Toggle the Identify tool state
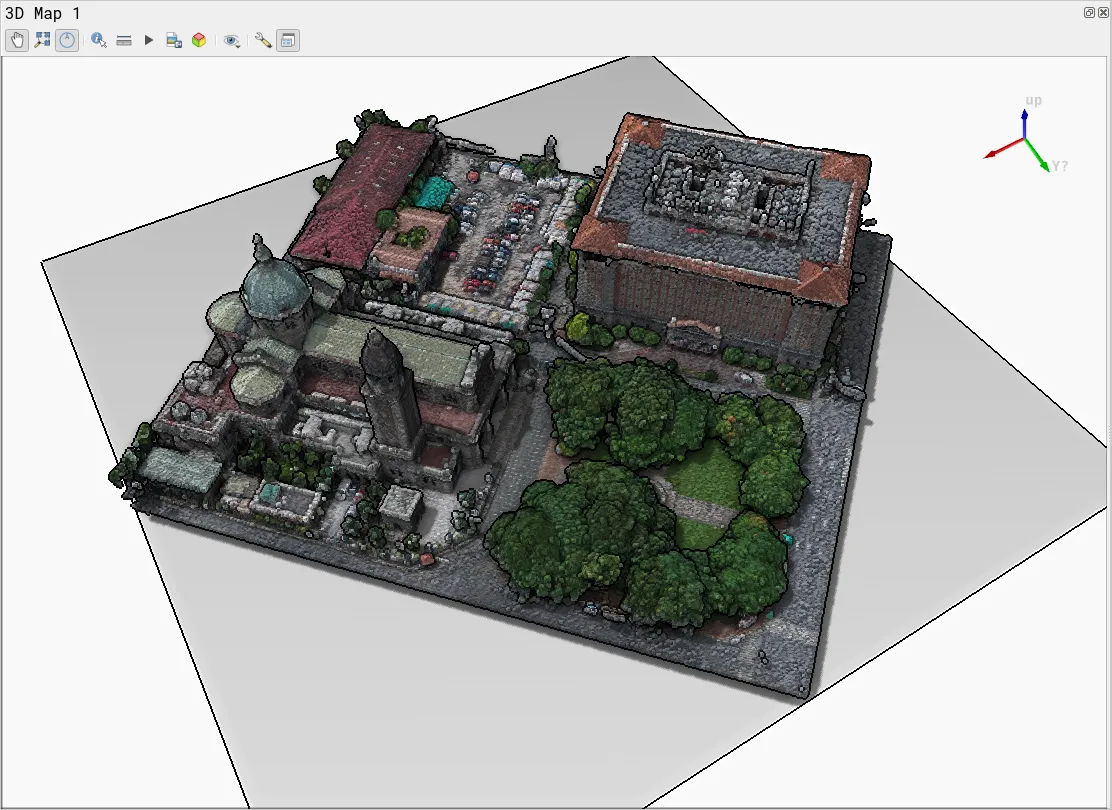 98,40
